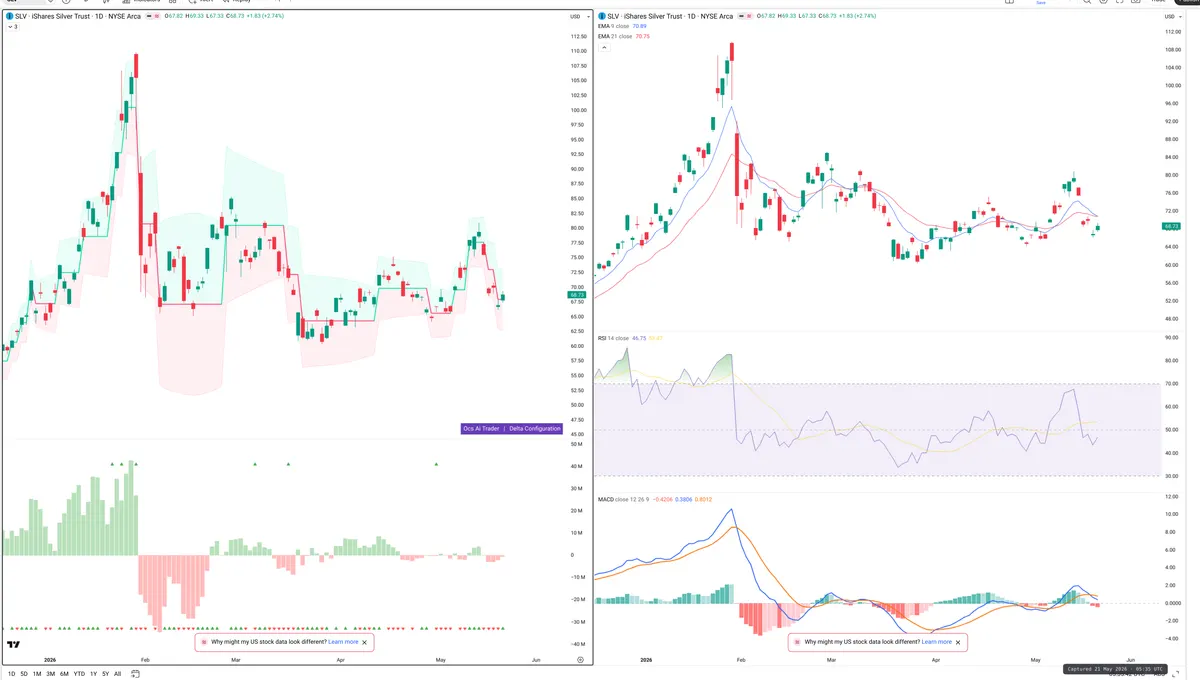Open chart settings gear on left time axis
Screen dimensions: 1200x680
(x=580, y=661)
